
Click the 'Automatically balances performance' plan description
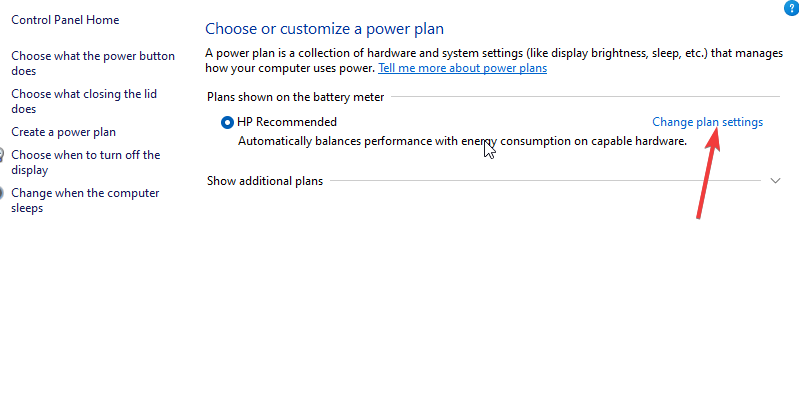click(x=462, y=141)
